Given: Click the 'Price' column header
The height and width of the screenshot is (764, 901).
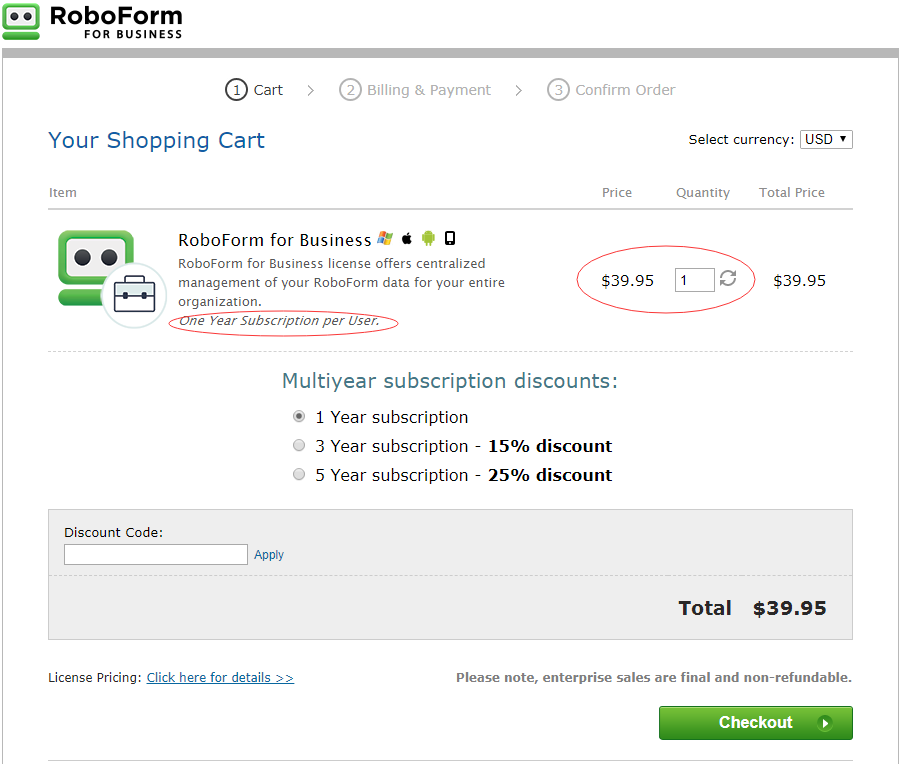Looking at the screenshot, I should coord(617,193).
